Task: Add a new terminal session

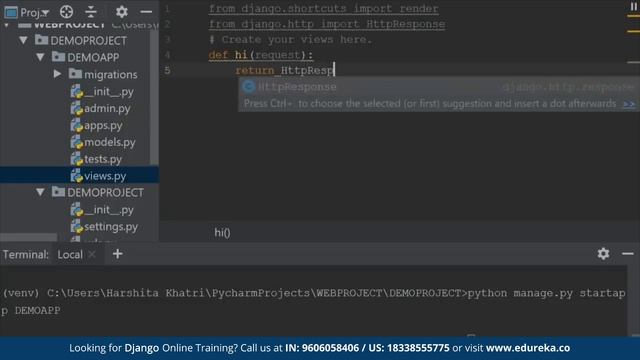Action: pyautogui.click(x=118, y=254)
